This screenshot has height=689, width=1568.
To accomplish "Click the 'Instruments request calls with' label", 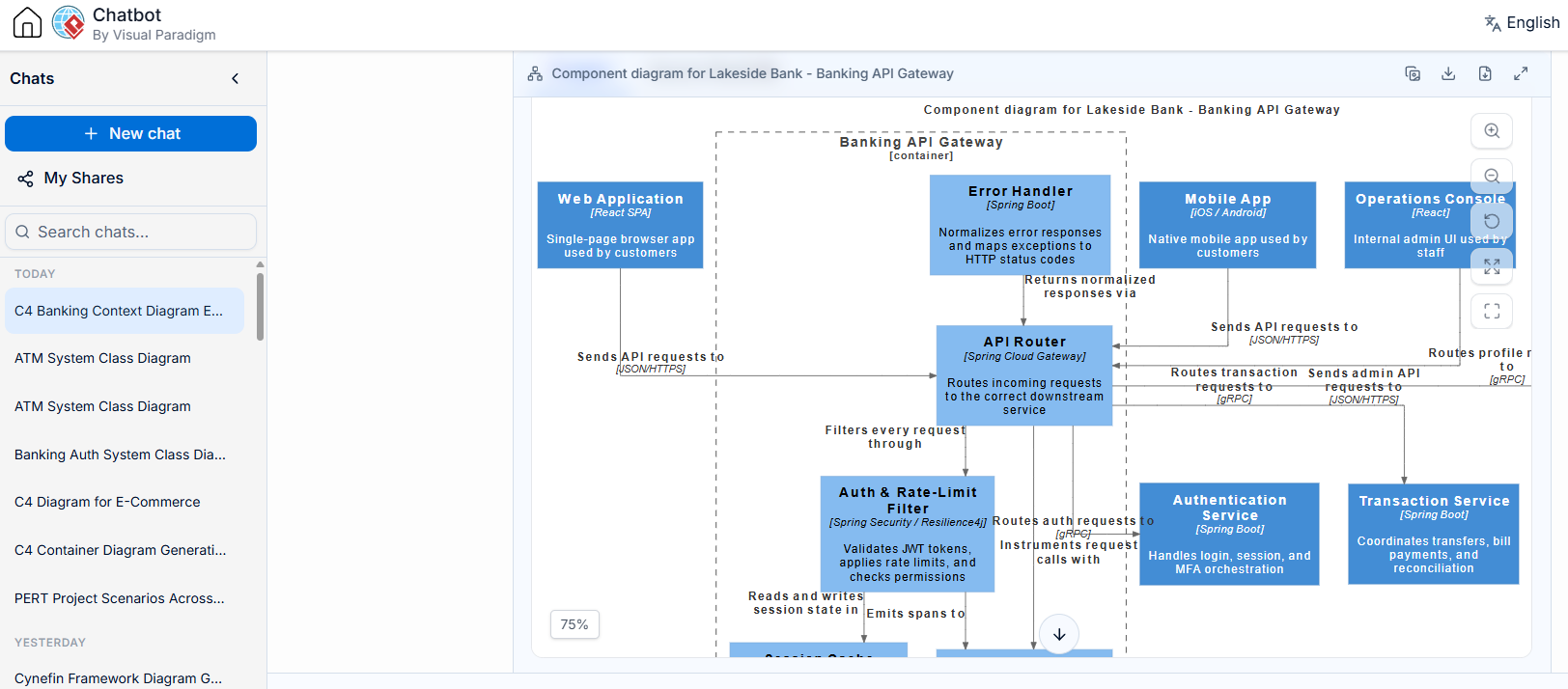I will pos(1068,552).
